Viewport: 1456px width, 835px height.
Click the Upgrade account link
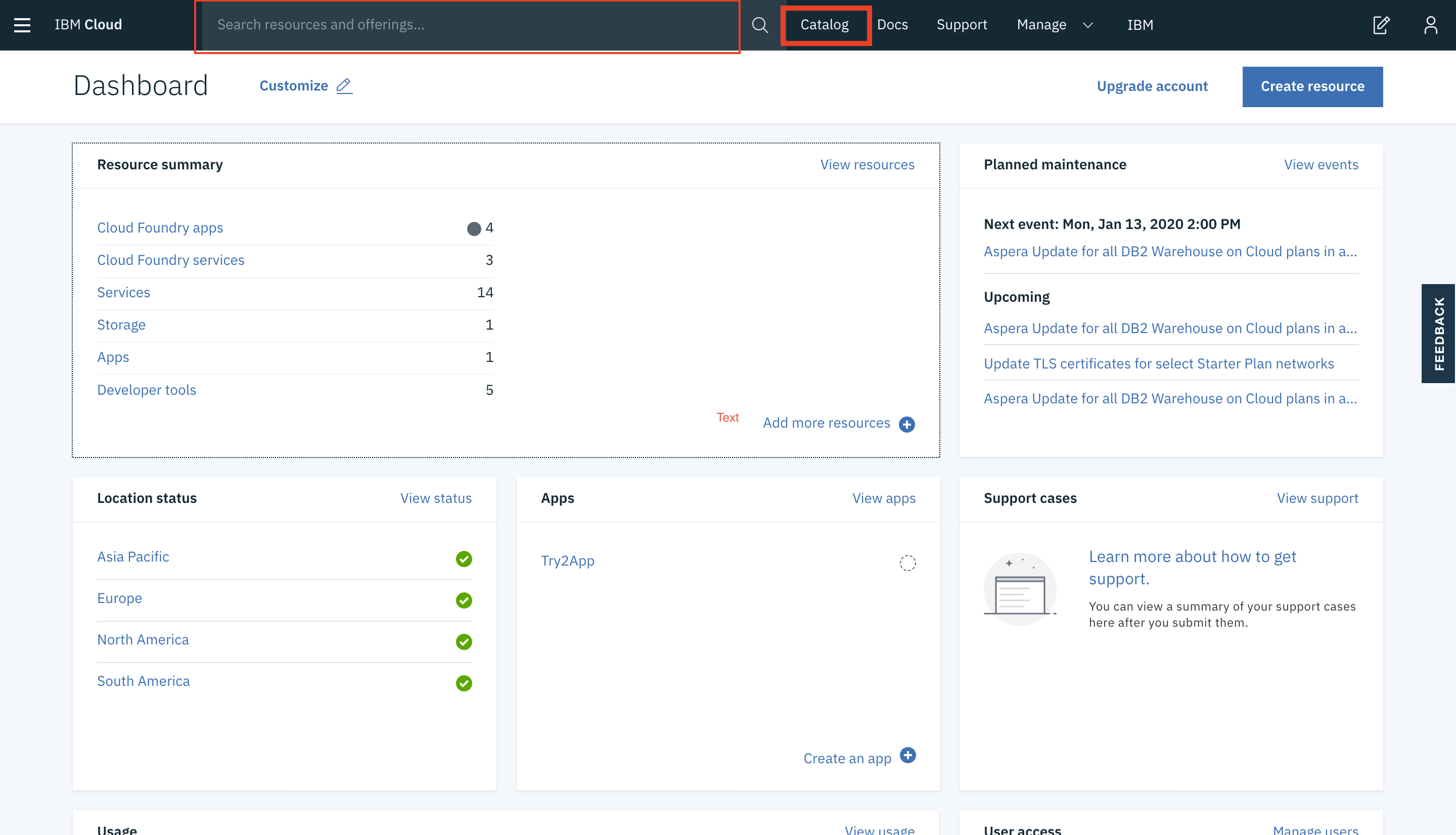tap(1152, 86)
